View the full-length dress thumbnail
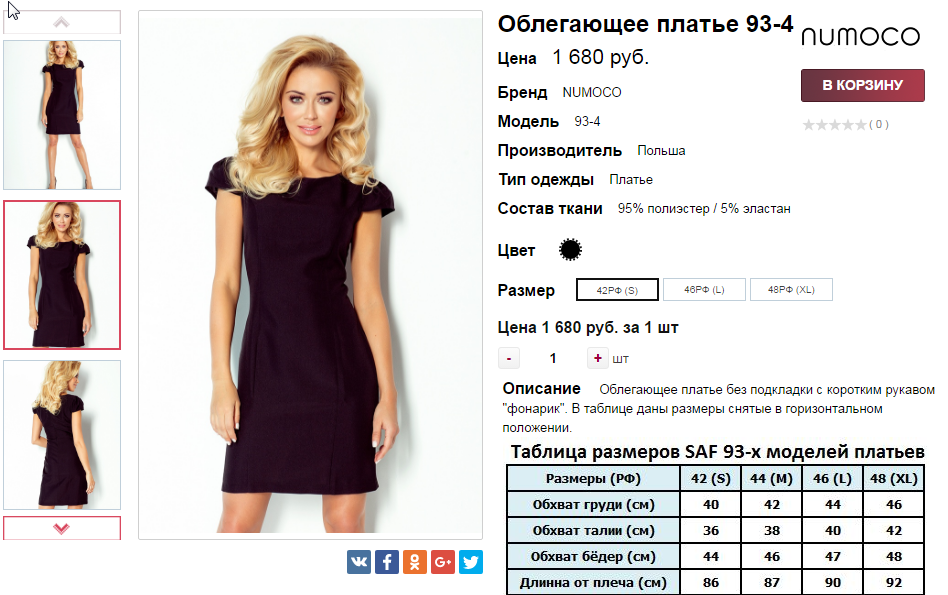Screen dimensions: 948x595 [62, 115]
